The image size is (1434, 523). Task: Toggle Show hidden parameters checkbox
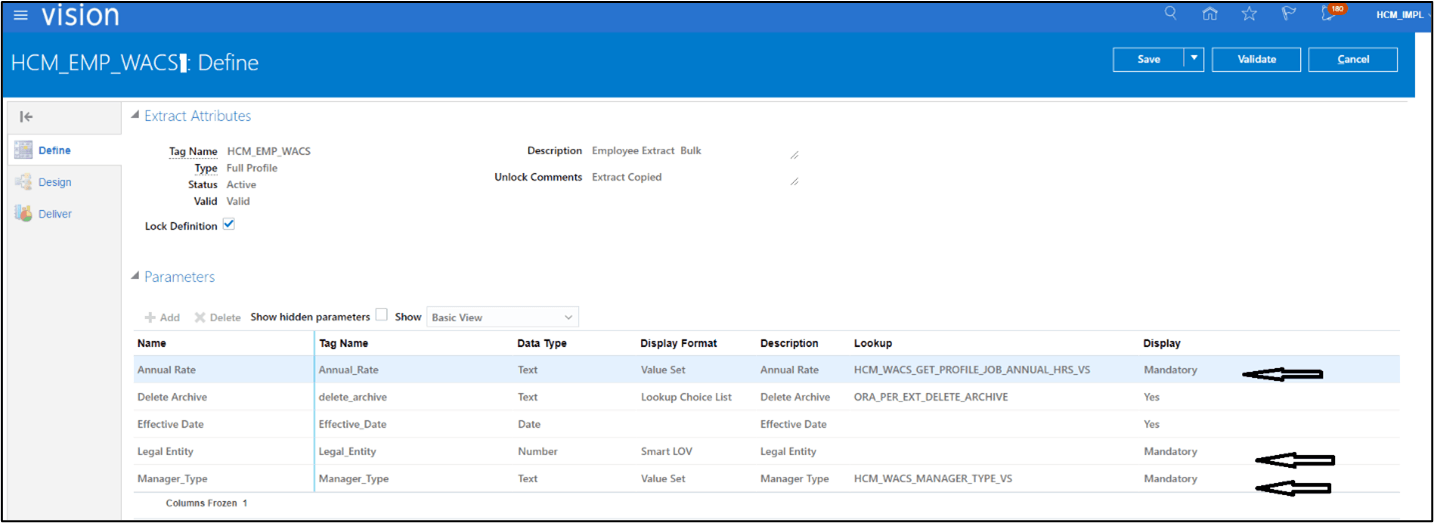pos(381,315)
